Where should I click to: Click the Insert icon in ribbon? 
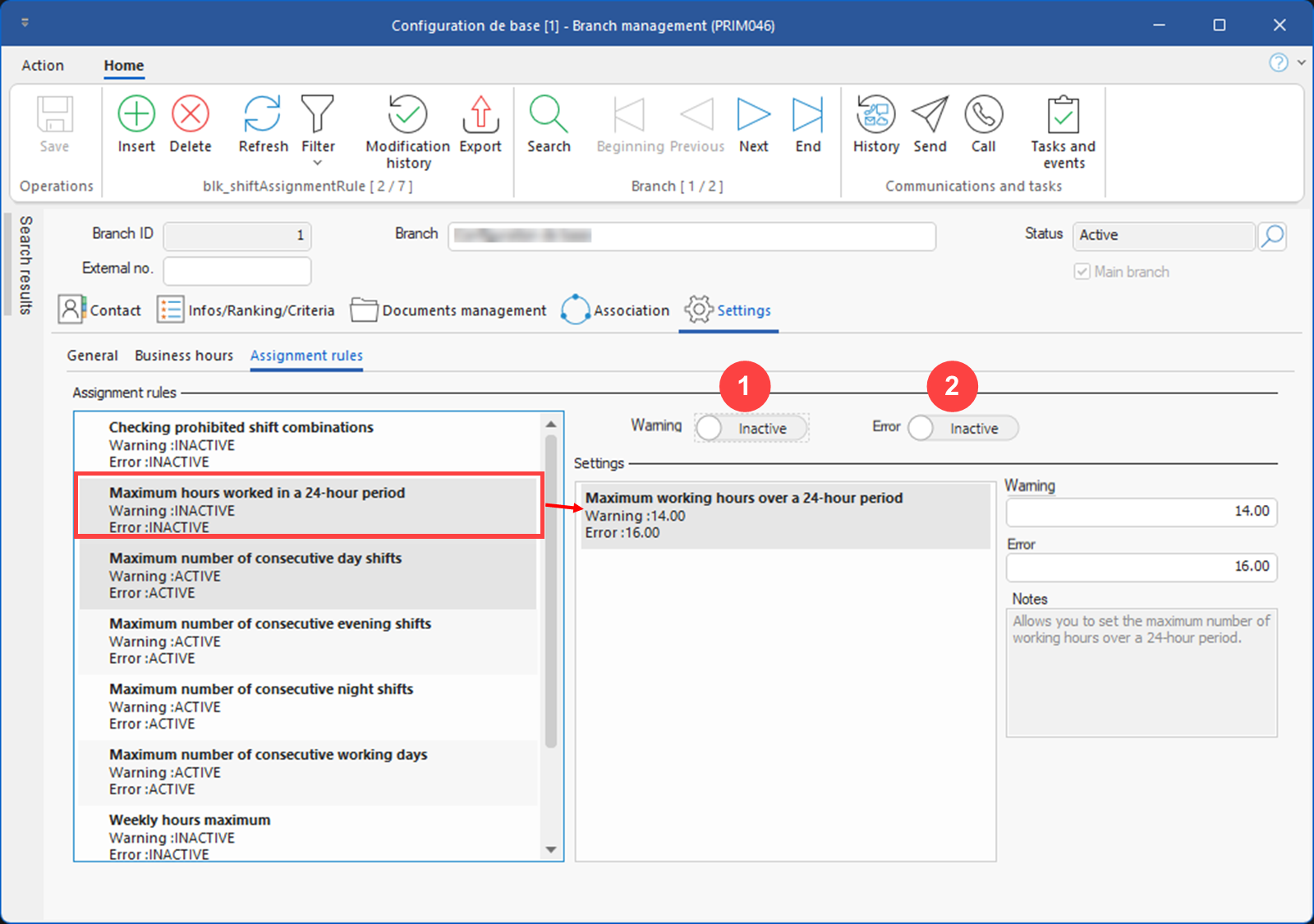[136, 115]
